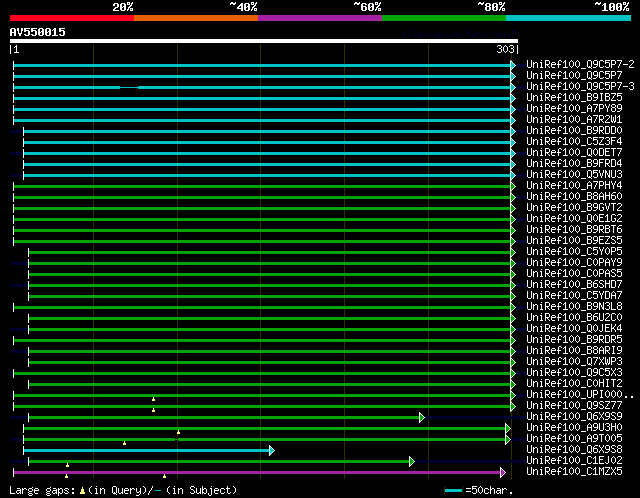
Task: Choose hit UniRef100_Q7XWP3
Action: [x=574, y=362]
